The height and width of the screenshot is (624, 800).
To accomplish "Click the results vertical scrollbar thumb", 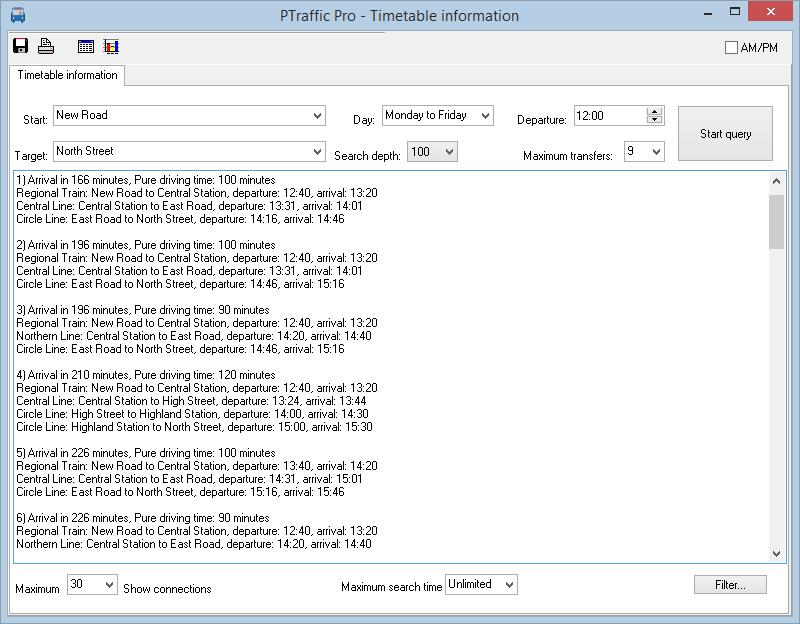I will coord(776,222).
